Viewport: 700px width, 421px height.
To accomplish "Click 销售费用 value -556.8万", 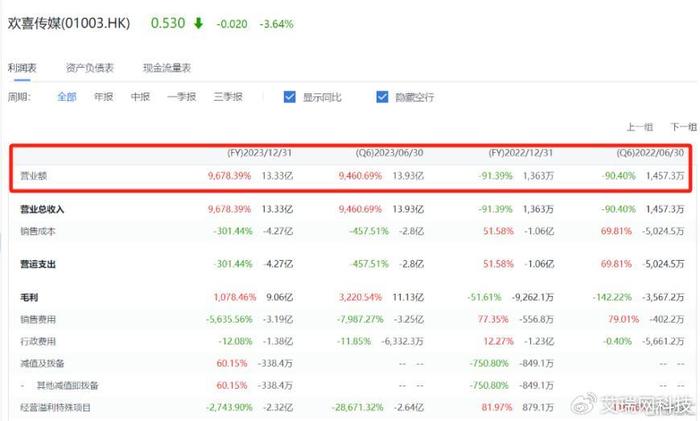I will click(537, 319).
